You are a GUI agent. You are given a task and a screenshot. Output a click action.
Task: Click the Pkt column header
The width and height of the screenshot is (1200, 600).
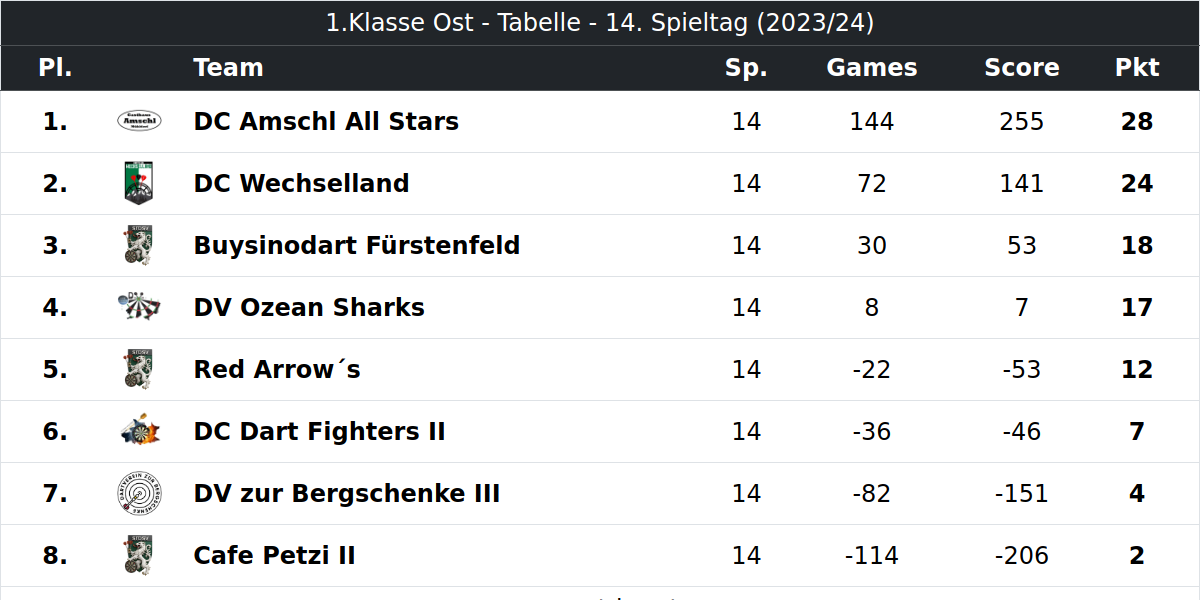coord(1137,68)
